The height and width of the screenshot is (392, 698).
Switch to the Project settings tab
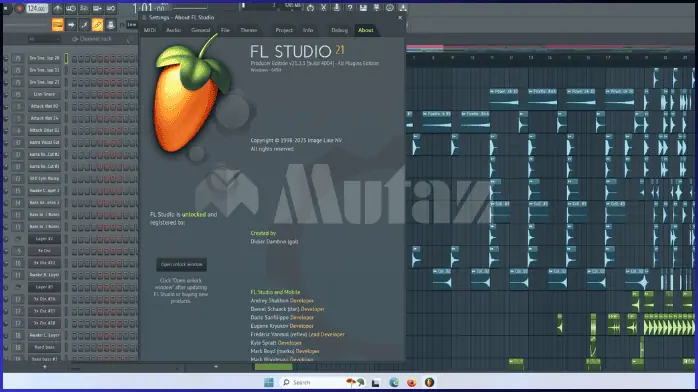tap(284, 30)
